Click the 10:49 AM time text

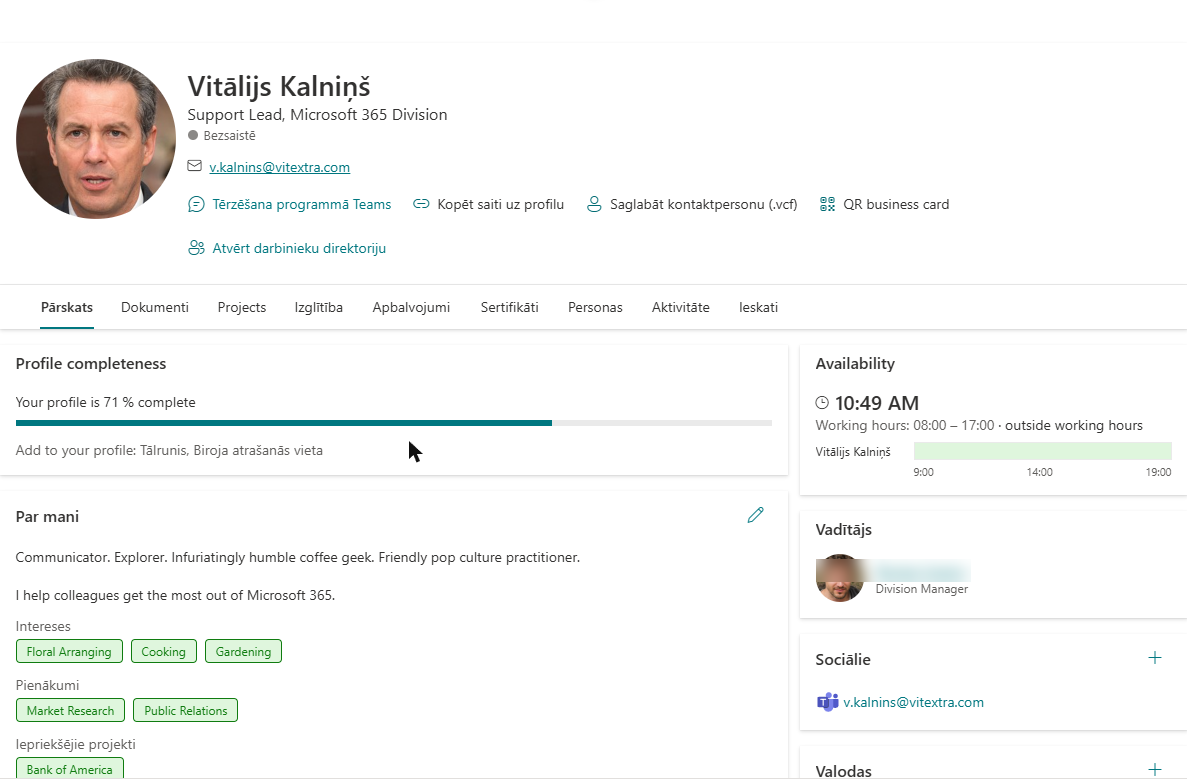pos(877,403)
